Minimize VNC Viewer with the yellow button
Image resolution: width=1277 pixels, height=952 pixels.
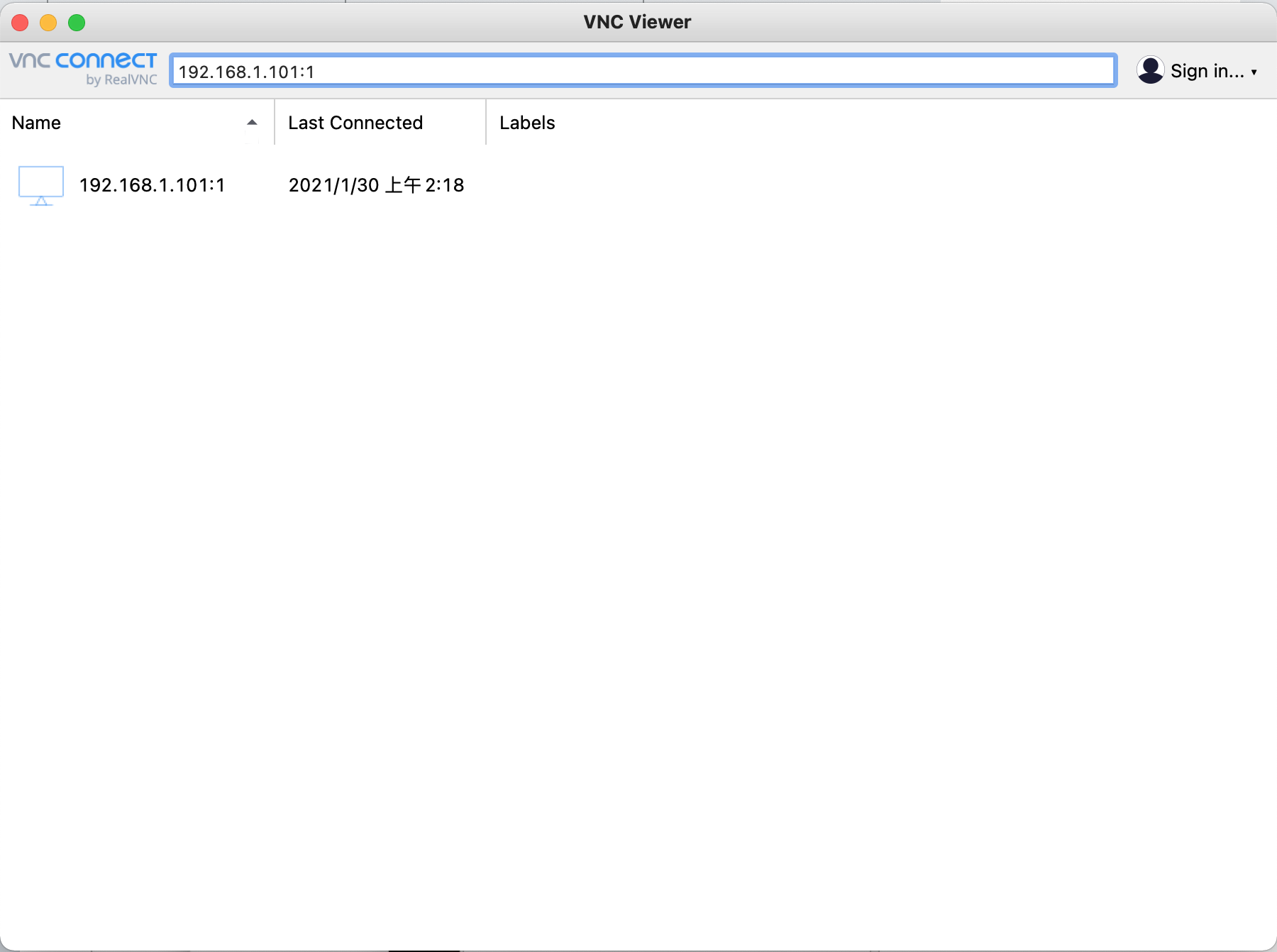point(48,23)
